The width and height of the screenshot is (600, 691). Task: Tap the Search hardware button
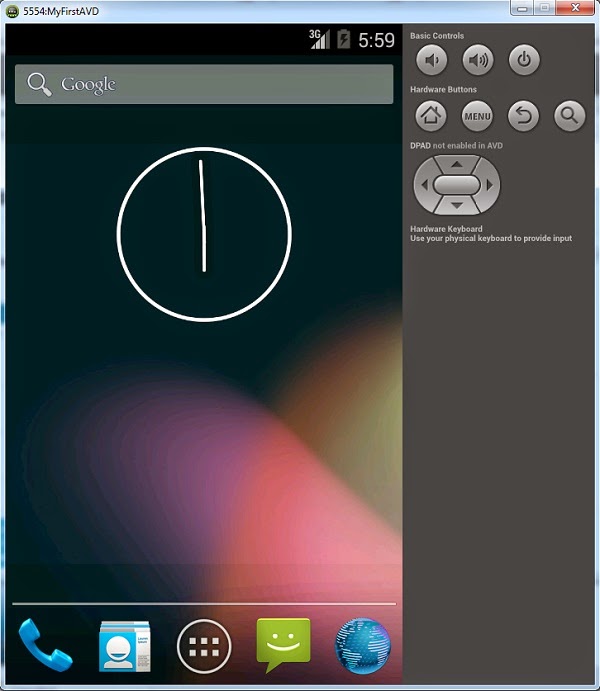(x=570, y=116)
